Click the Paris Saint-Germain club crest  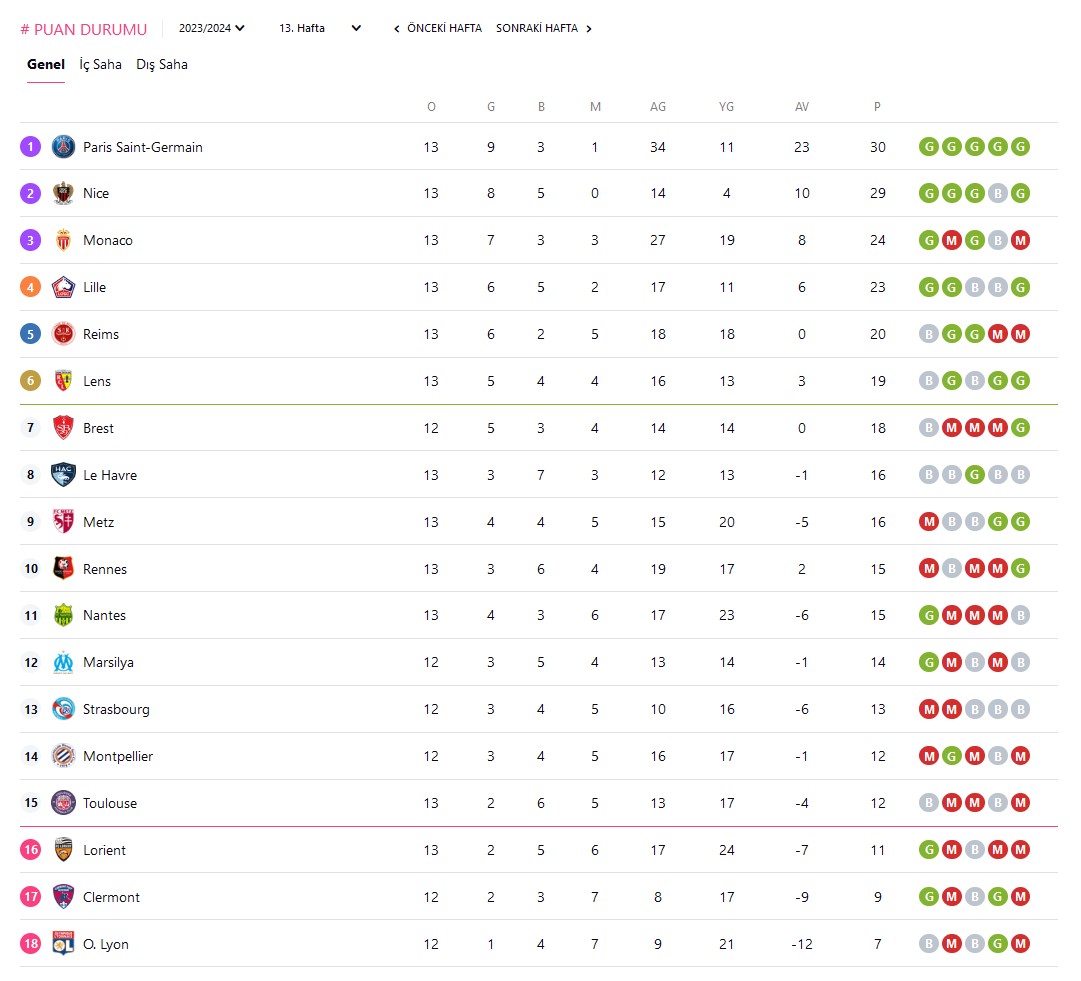point(63,147)
